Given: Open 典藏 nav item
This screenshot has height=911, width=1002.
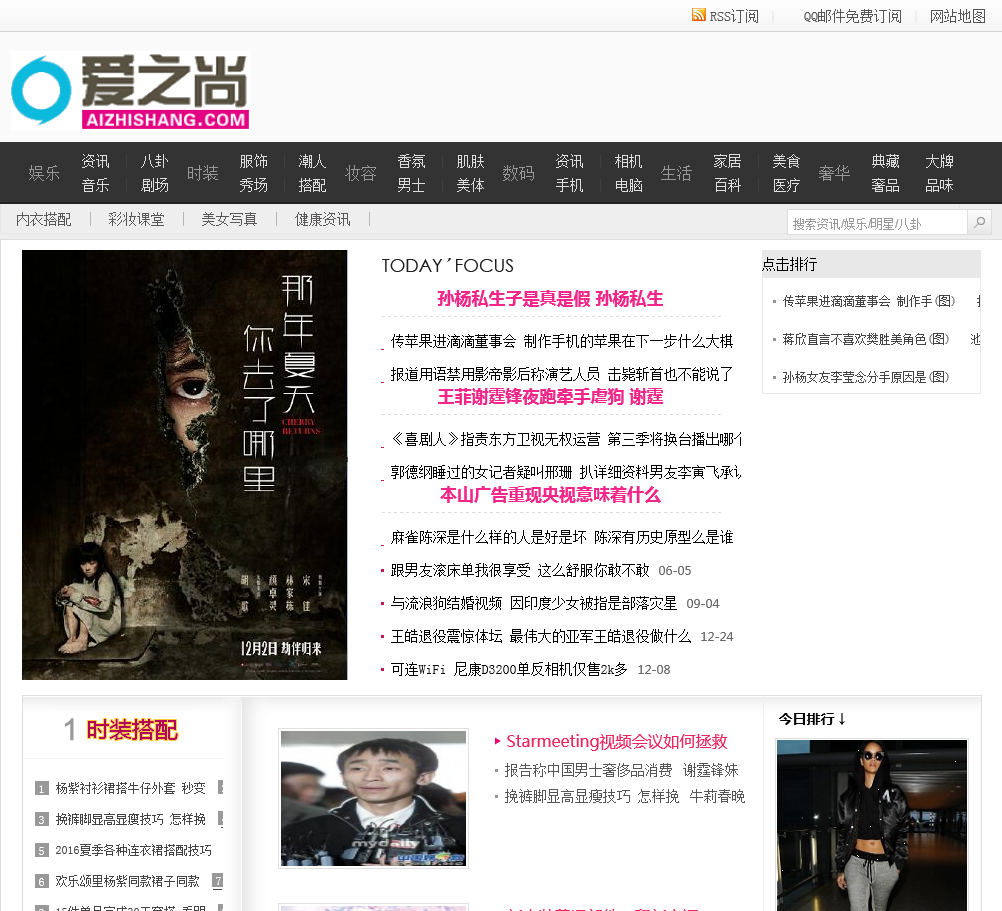Looking at the screenshot, I should [886, 161].
